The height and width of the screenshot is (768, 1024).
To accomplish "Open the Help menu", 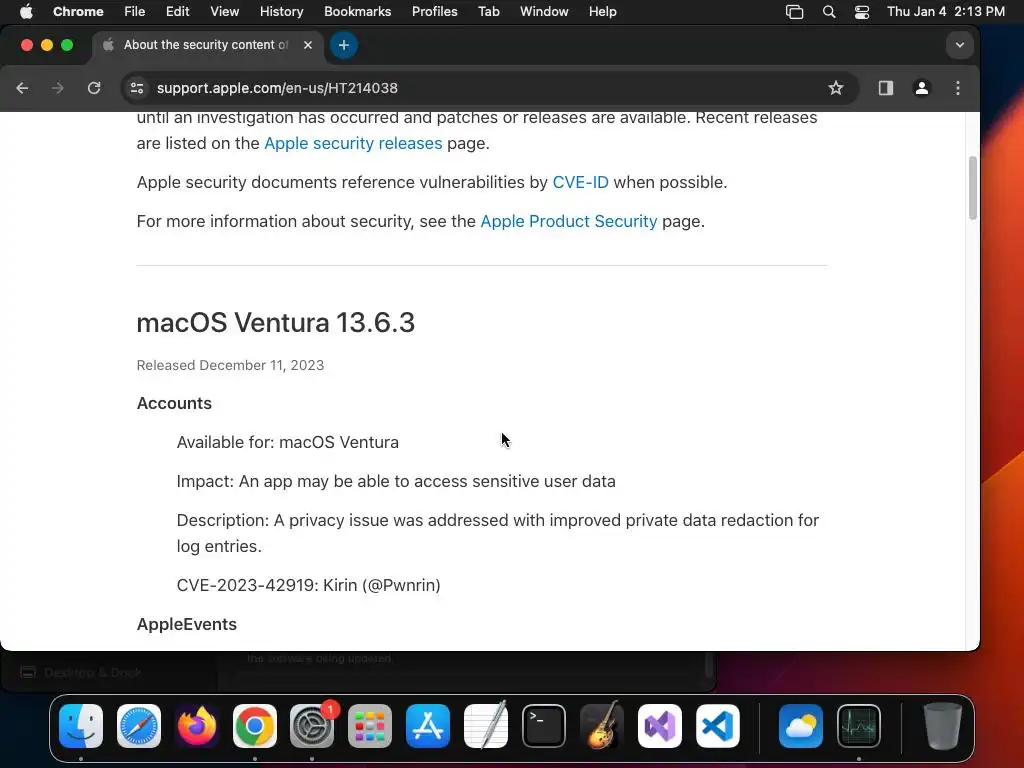I will [602, 12].
